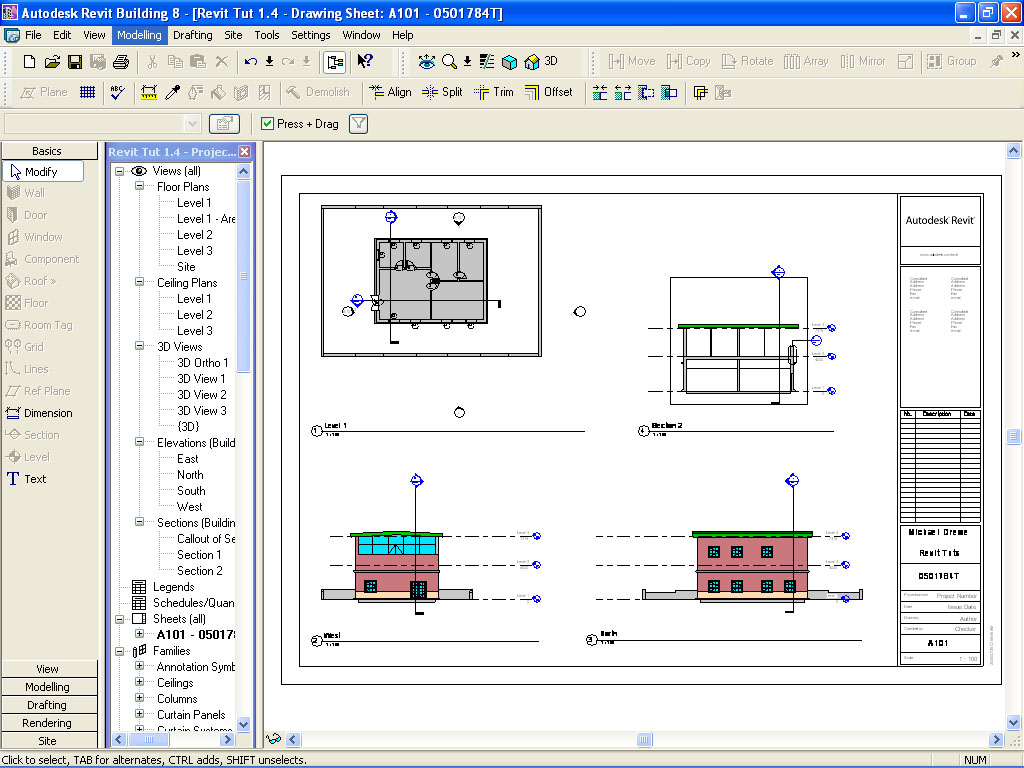Viewport: 1024px width, 768px height.
Task: Open the File menu
Action: point(33,35)
